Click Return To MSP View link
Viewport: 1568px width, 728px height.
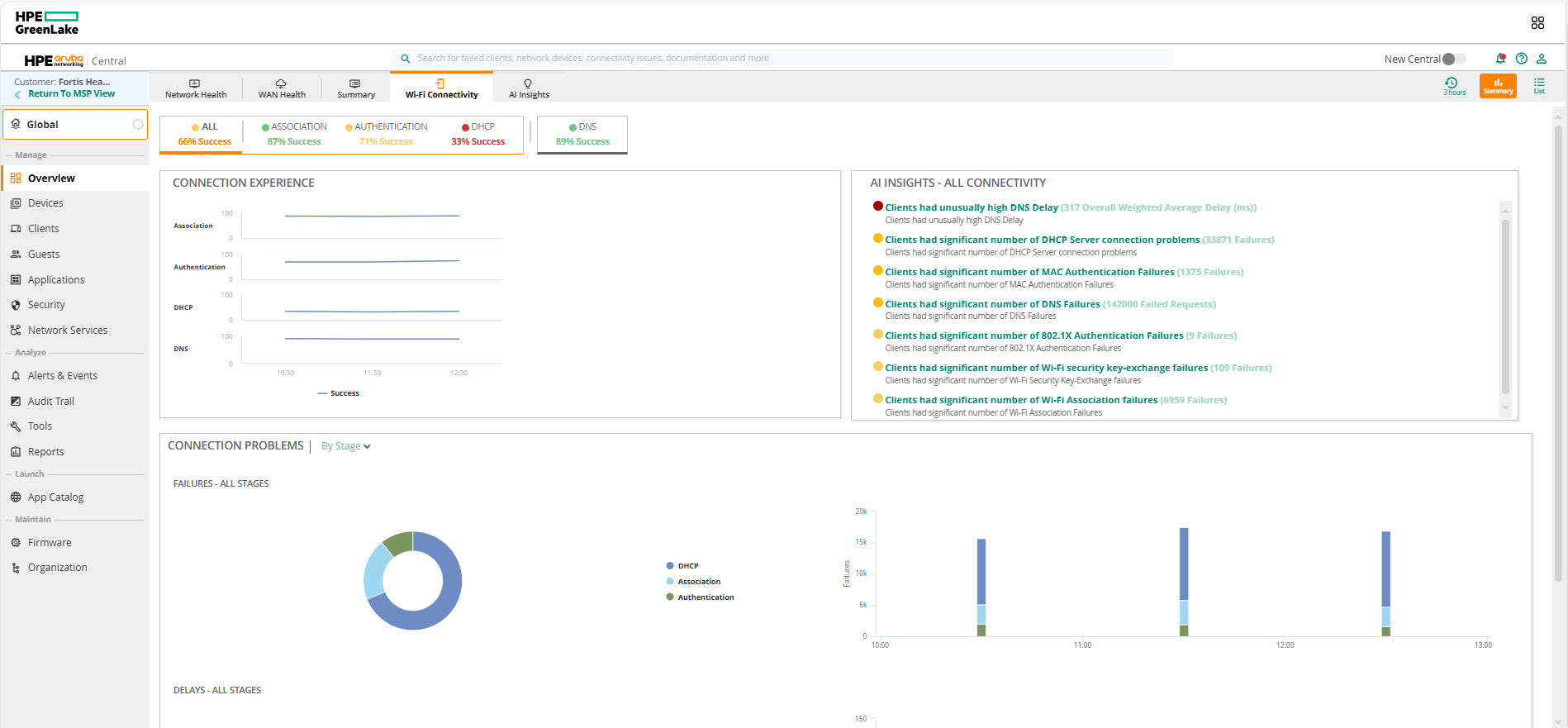point(71,94)
